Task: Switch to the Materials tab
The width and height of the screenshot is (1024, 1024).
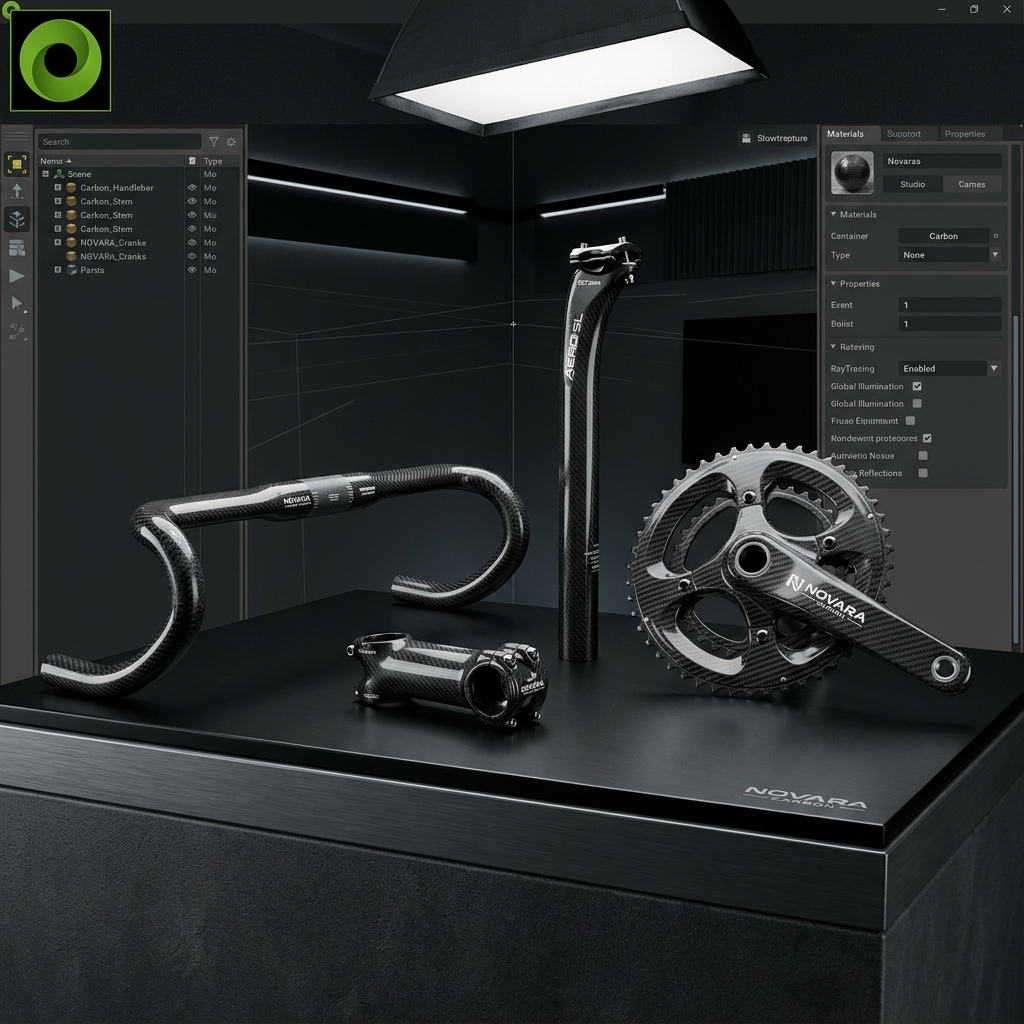Action: pos(850,133)
